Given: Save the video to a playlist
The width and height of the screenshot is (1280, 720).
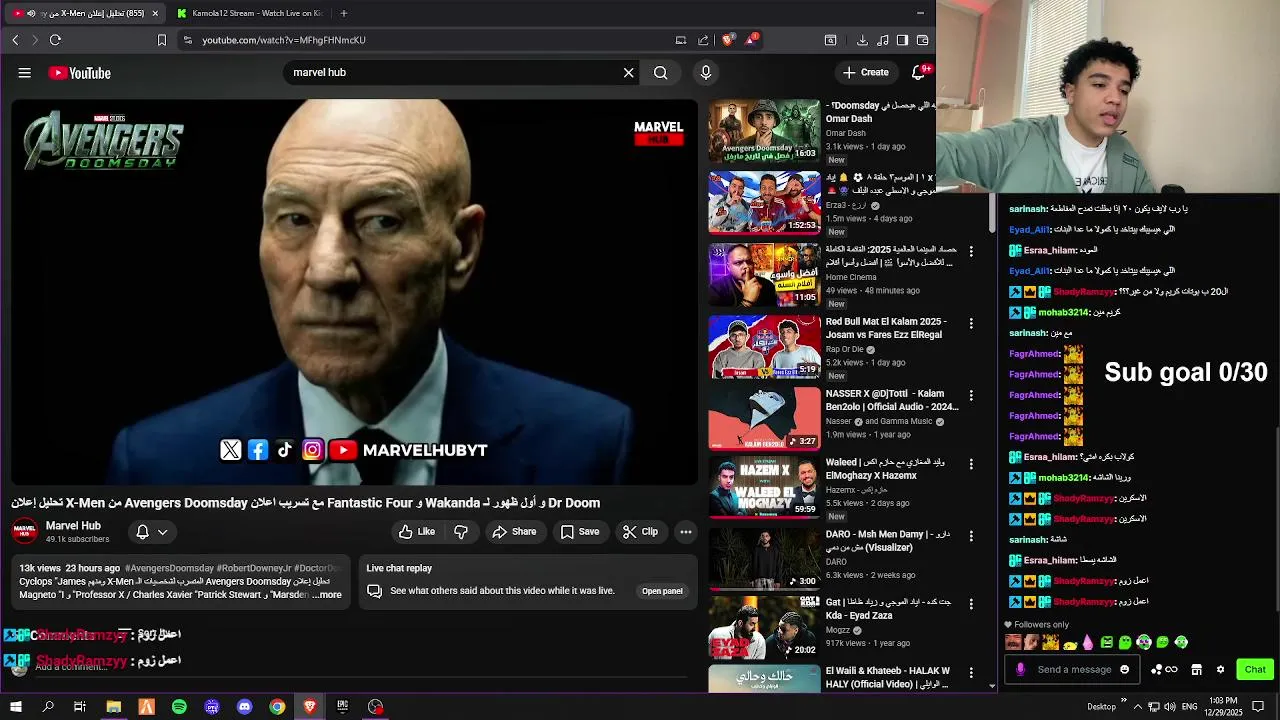Looking at the screenshot, I should point(580,532).
